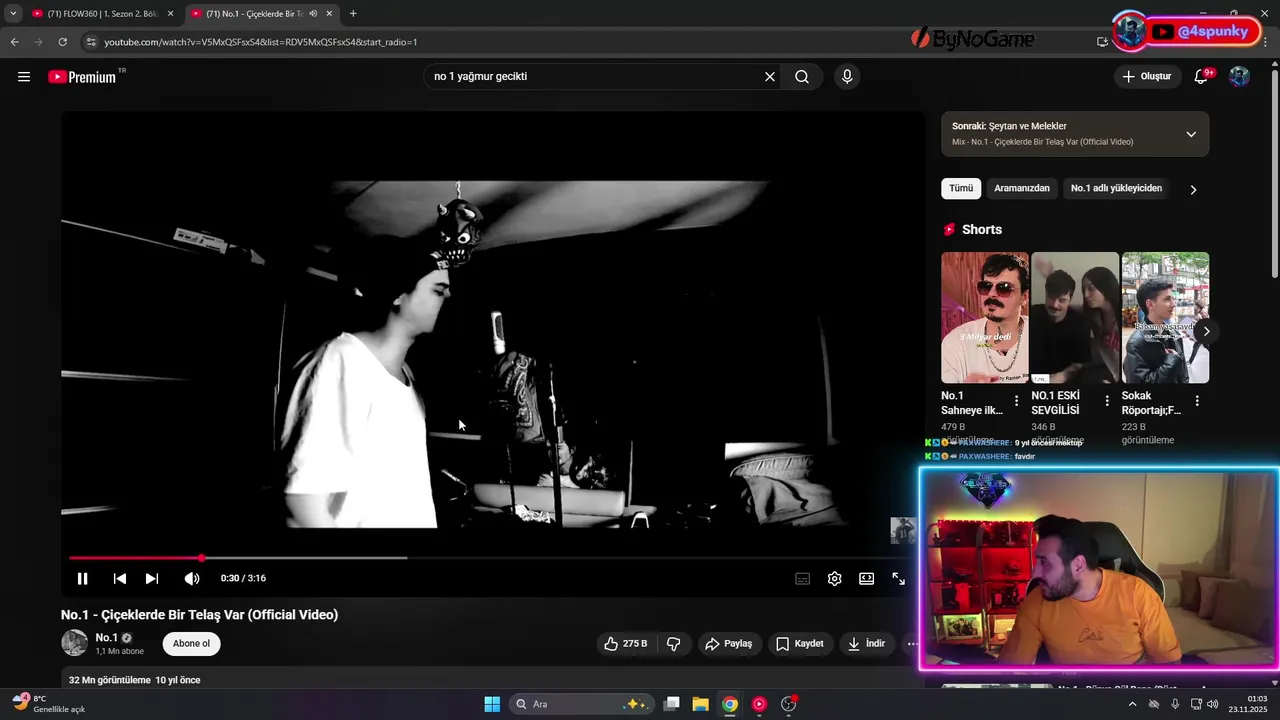Open Sokak Röportajı Short thumbnail

(1165, 318)
